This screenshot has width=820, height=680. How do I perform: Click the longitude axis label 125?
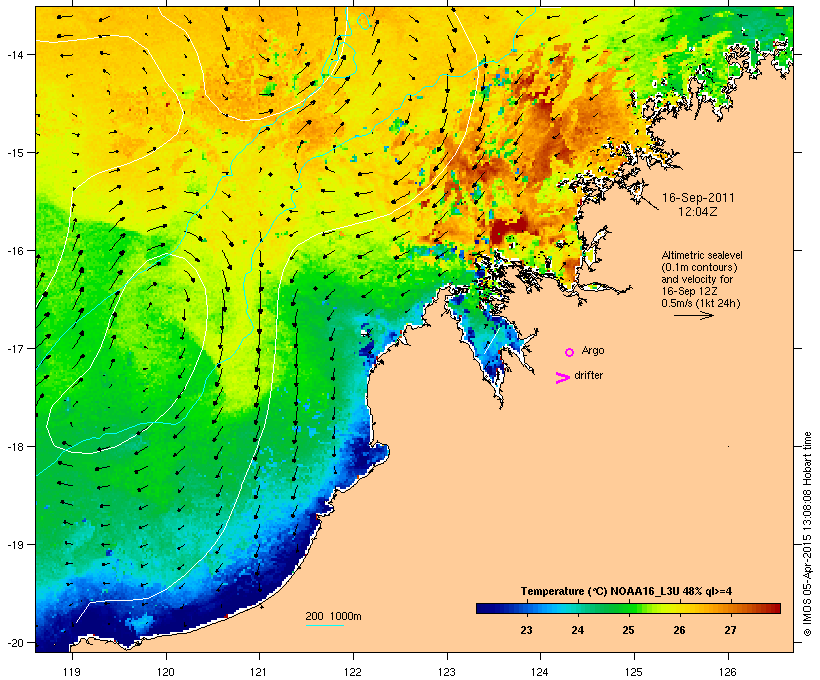pos(634,672)
